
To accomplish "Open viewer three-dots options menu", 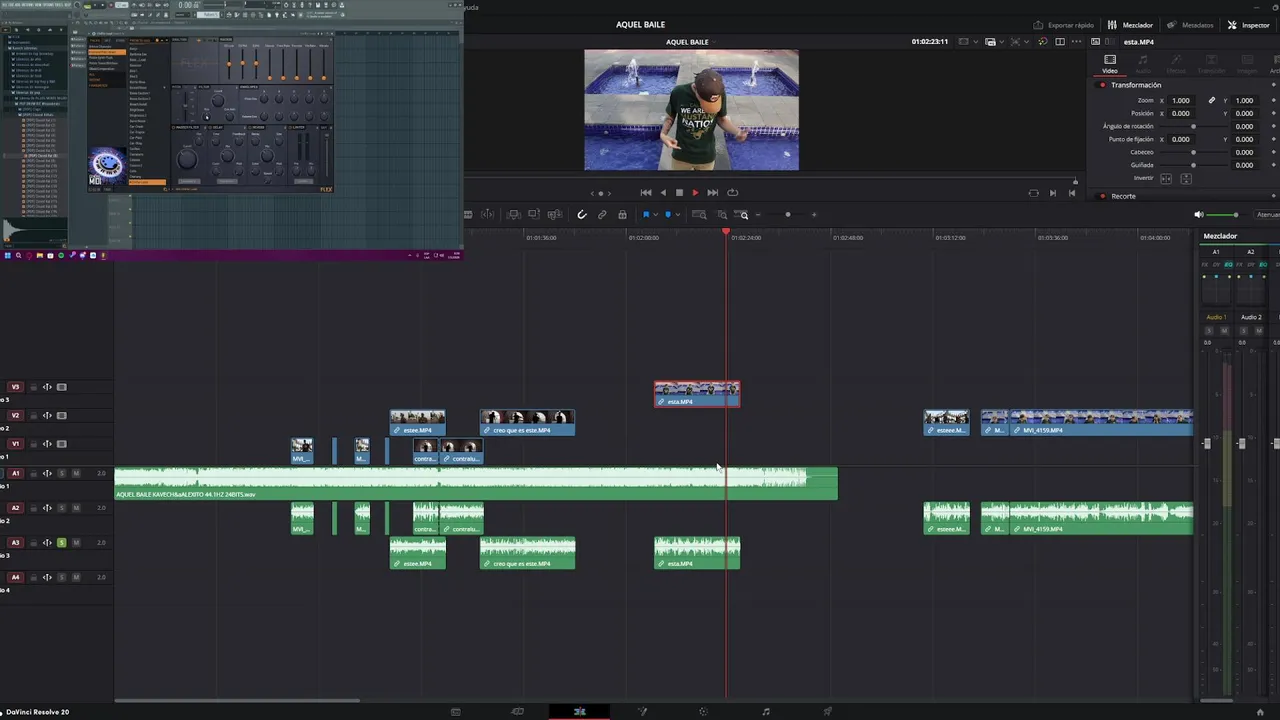I will [1074, 41].
